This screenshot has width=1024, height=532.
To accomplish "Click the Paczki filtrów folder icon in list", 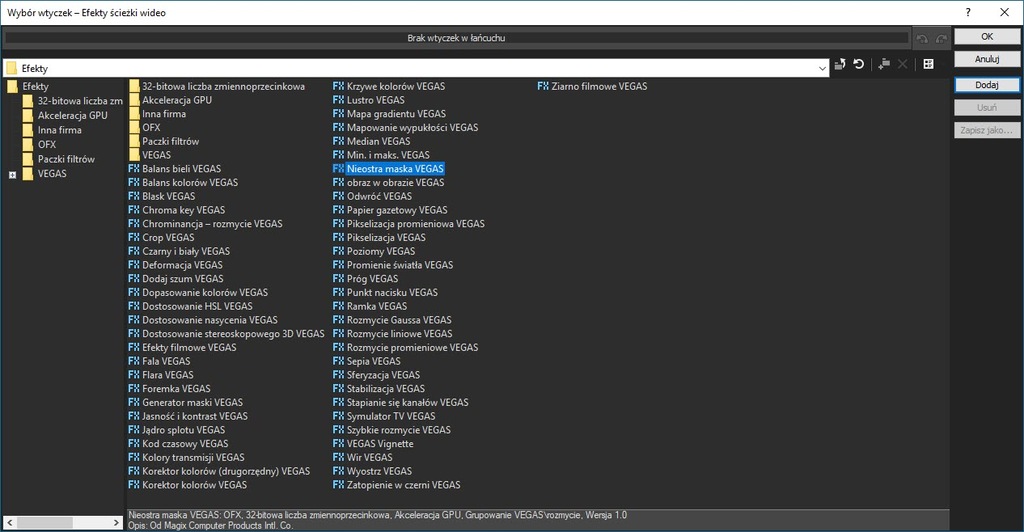I will [x=135, y=141].
